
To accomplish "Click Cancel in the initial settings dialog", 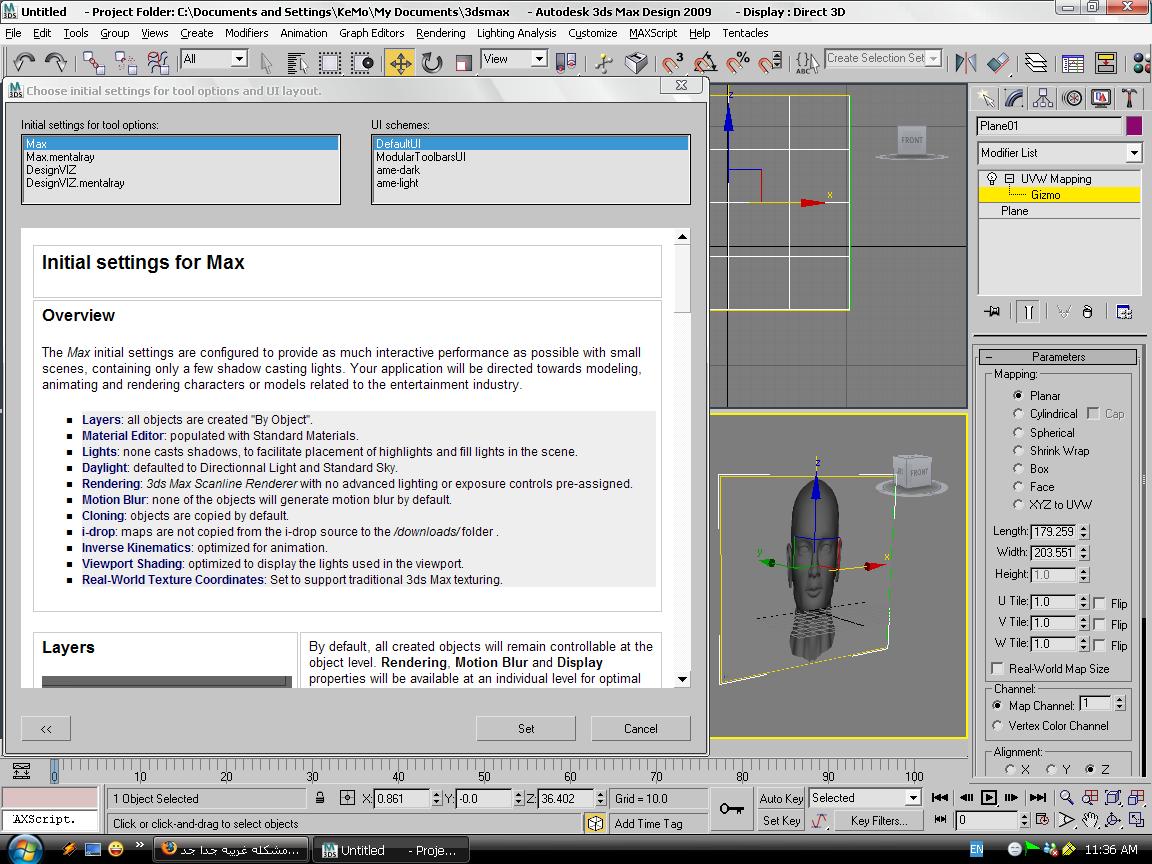I will point(641,729).
